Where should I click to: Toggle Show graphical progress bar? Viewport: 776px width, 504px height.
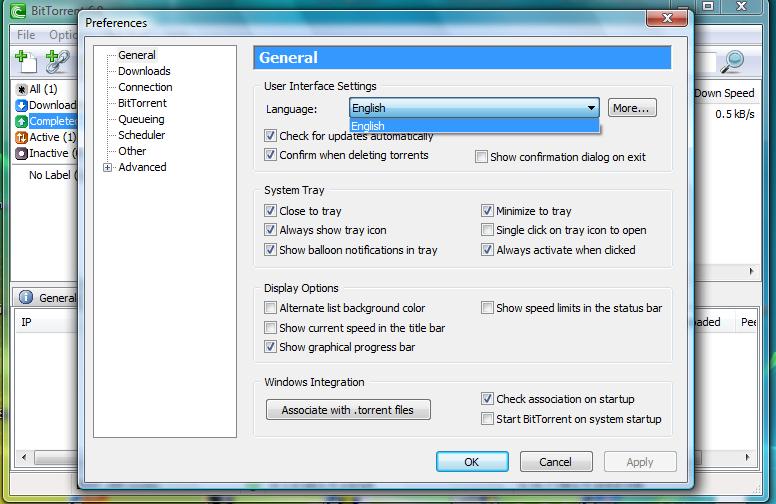(x=270, y=347)
